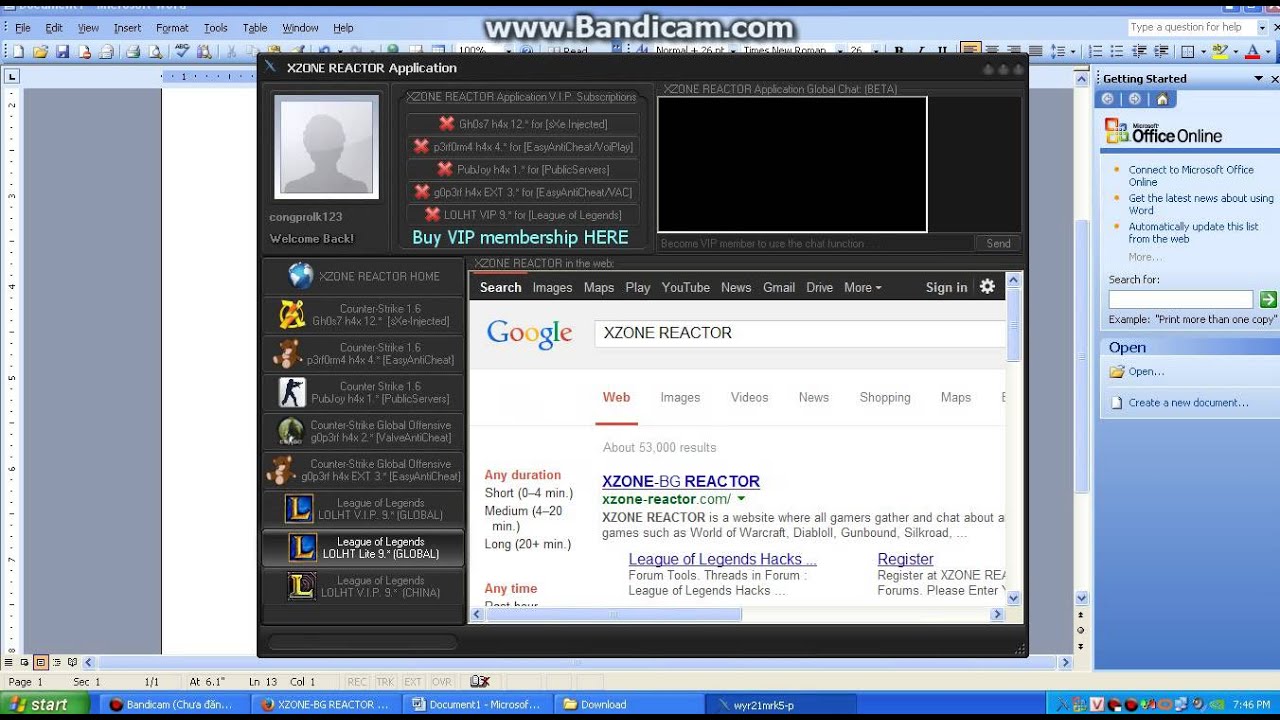Switch to the Images tab in Google results
The width and height of the screenshot is (1280, 720).
click(x=680, y=397)
